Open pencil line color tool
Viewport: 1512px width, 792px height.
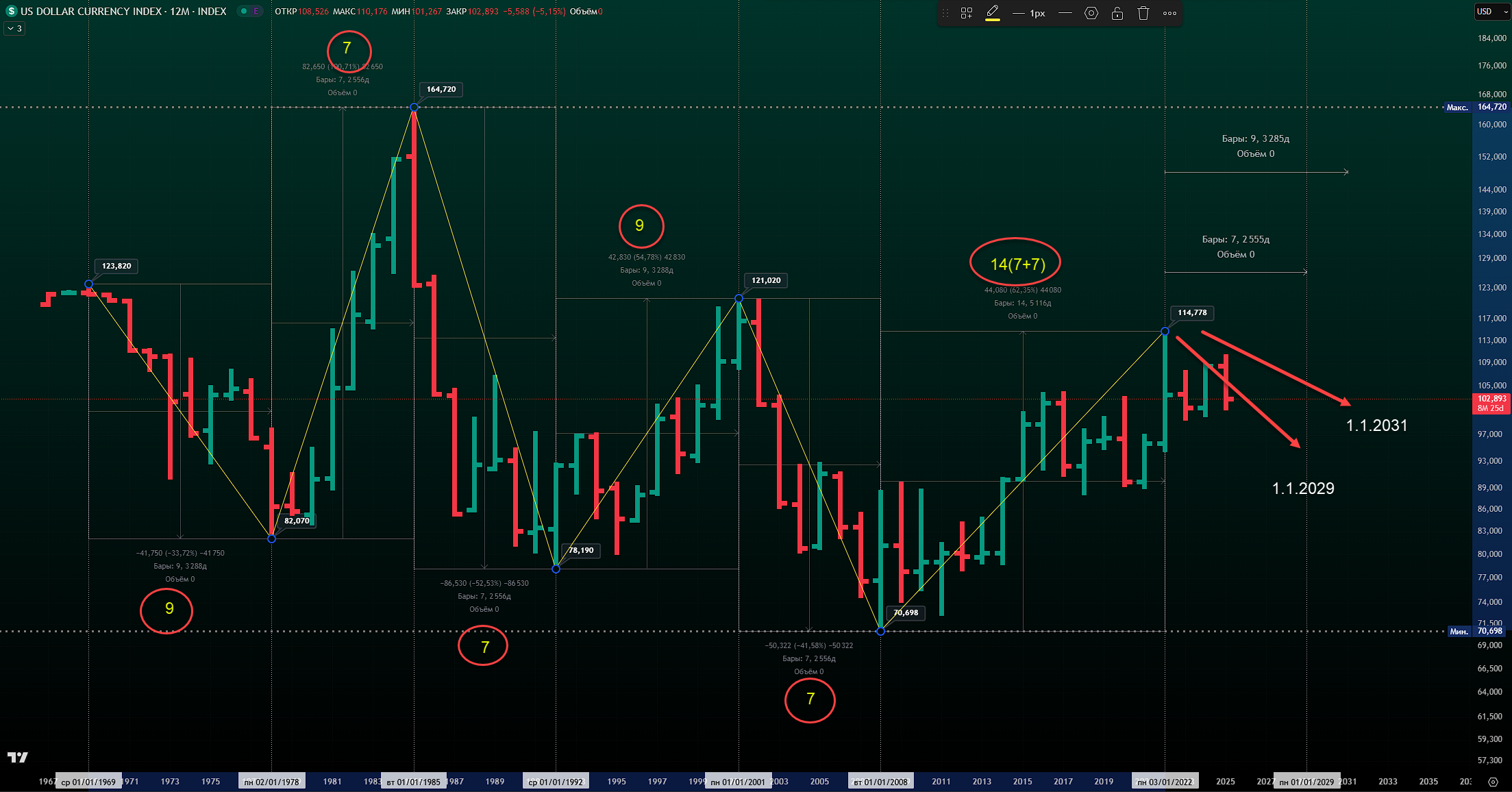993,13
